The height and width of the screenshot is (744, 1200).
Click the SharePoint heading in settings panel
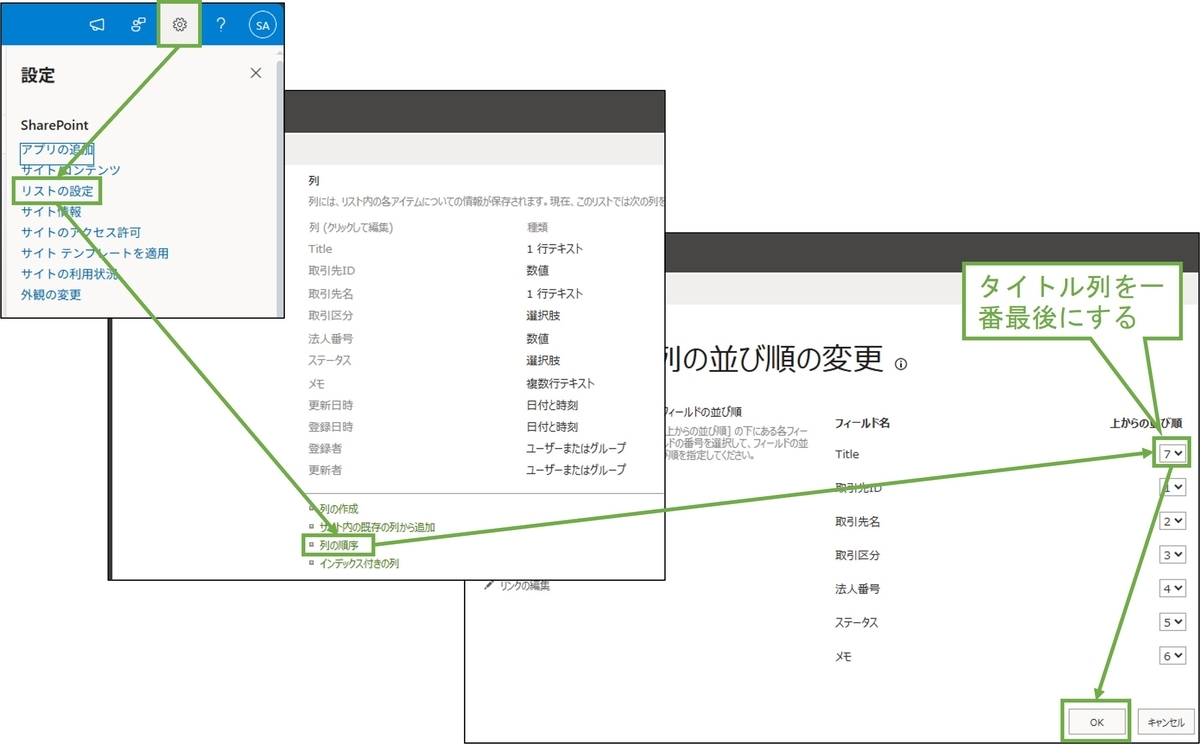tap(55, 125)
